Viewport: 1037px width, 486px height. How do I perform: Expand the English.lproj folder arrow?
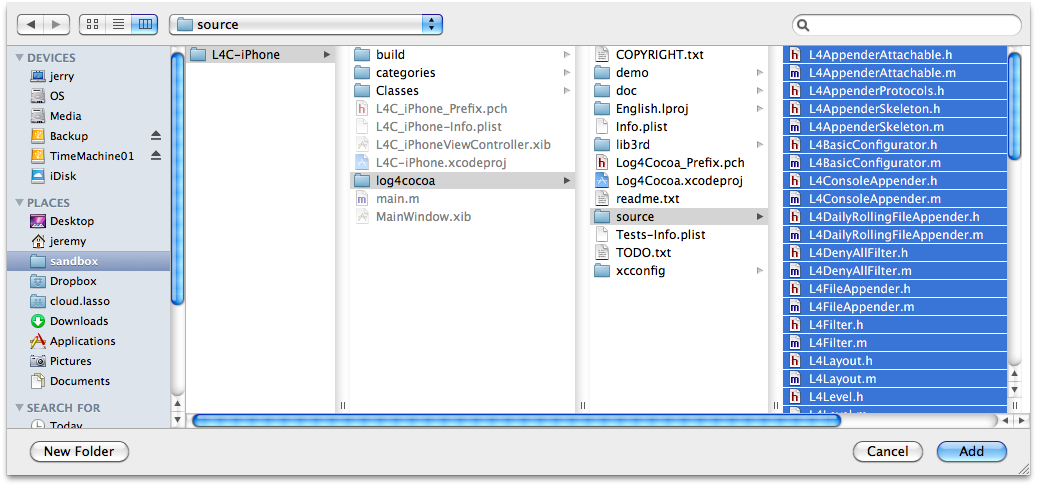(x=760, y=108)
